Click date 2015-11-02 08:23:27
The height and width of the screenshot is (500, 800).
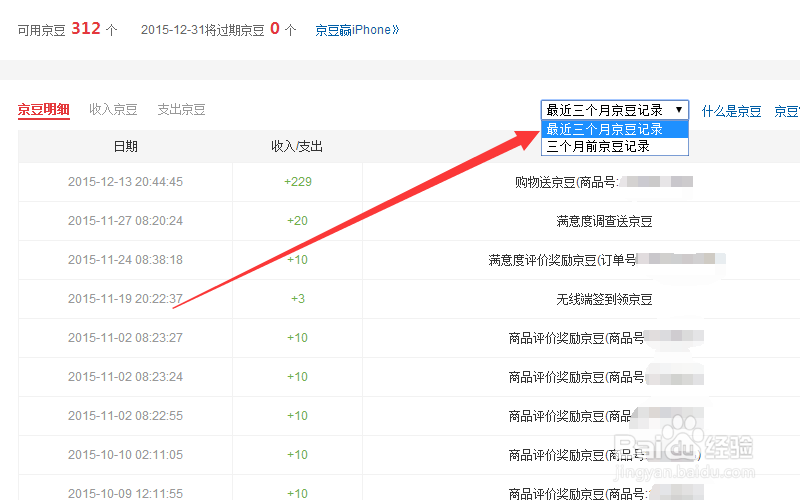tap(126, 338)
